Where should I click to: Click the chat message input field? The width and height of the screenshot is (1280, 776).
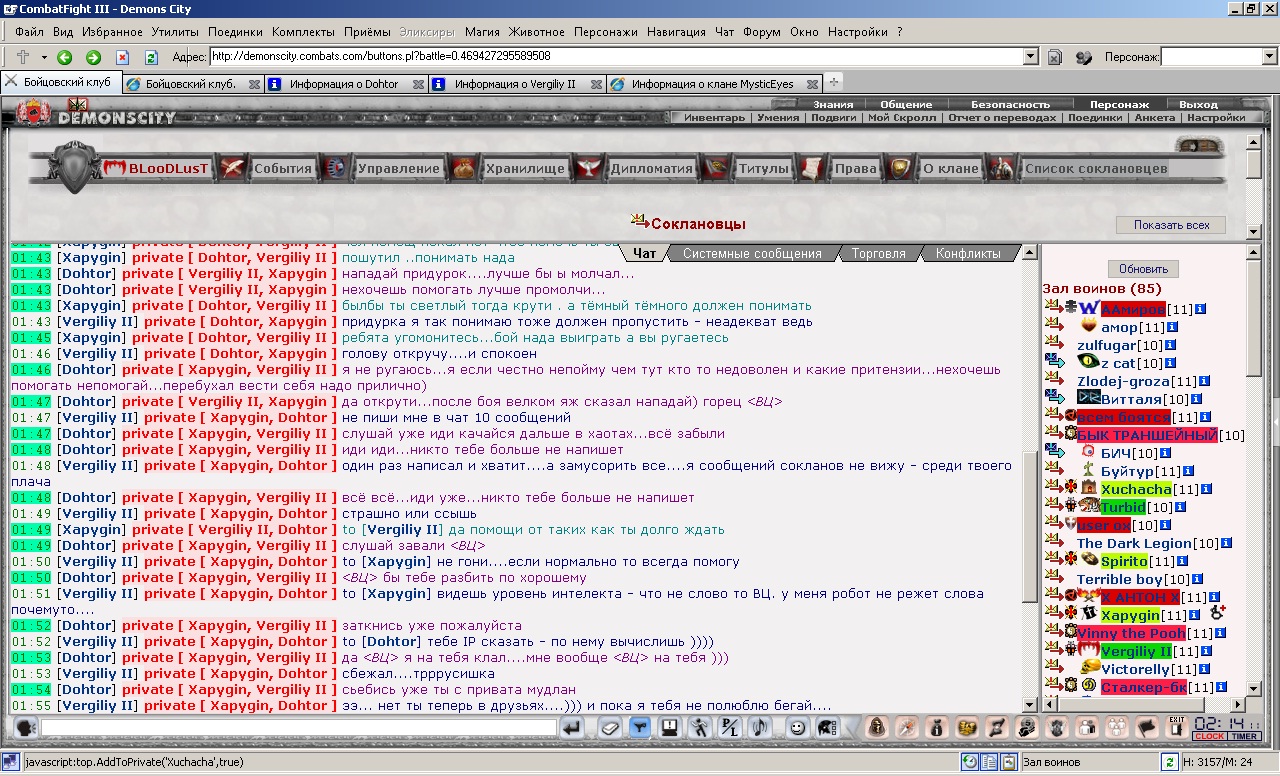tap(299, 728)
